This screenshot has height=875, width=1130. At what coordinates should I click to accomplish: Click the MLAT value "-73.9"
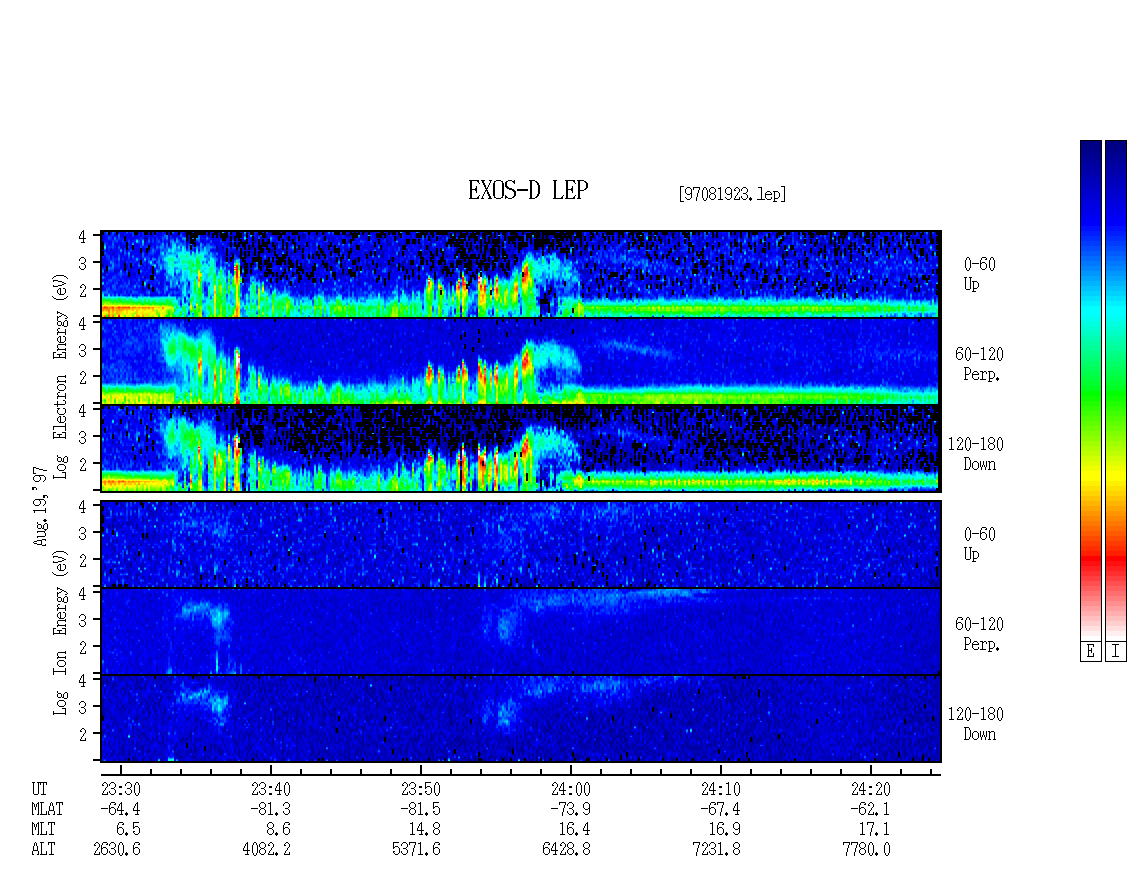pos(570,809)
